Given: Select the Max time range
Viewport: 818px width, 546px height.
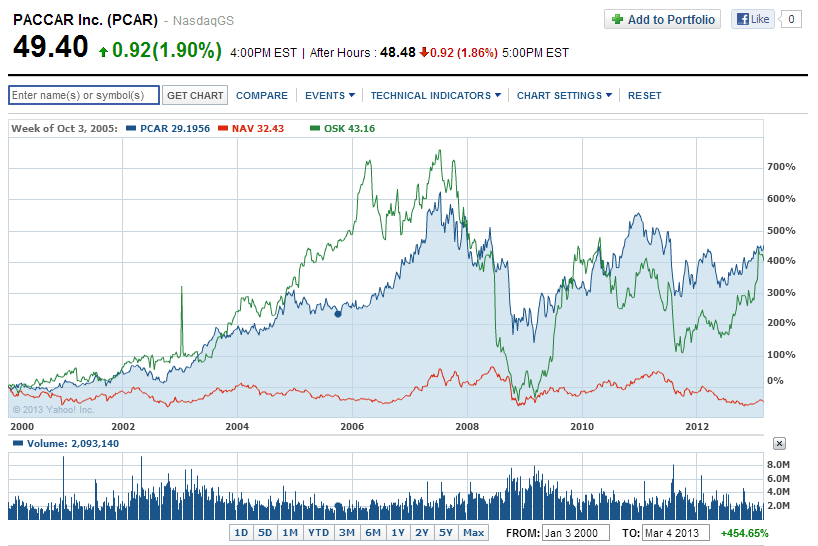Looking at the screenshot, I should [473, 532].
